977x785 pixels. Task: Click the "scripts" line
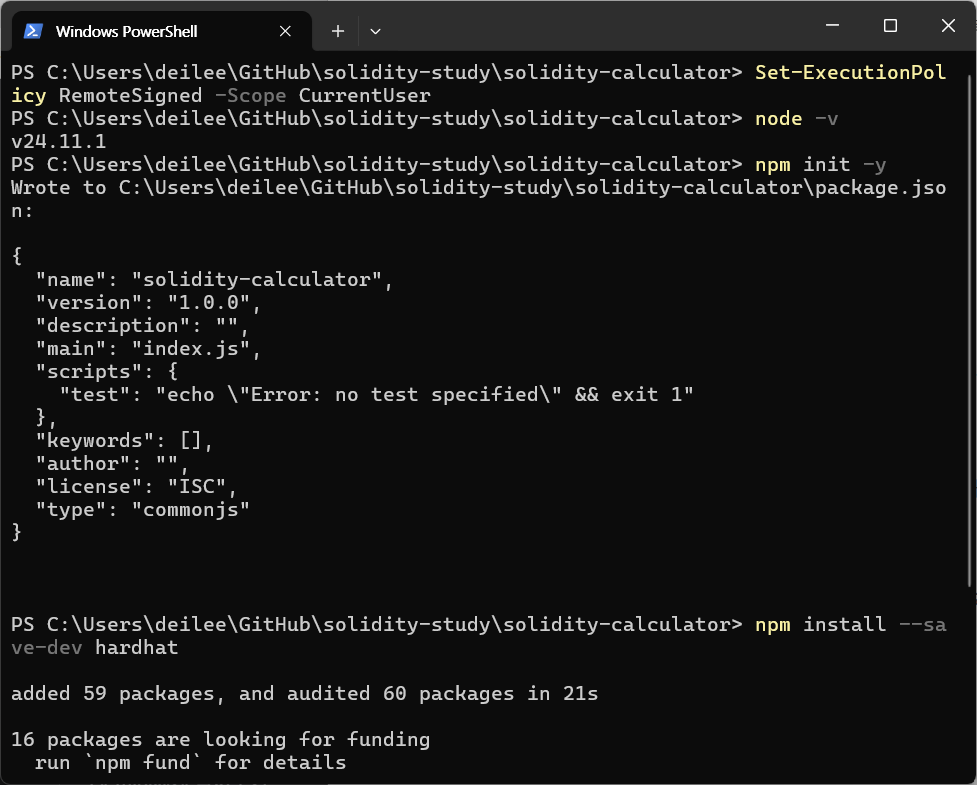click(107, 372)
